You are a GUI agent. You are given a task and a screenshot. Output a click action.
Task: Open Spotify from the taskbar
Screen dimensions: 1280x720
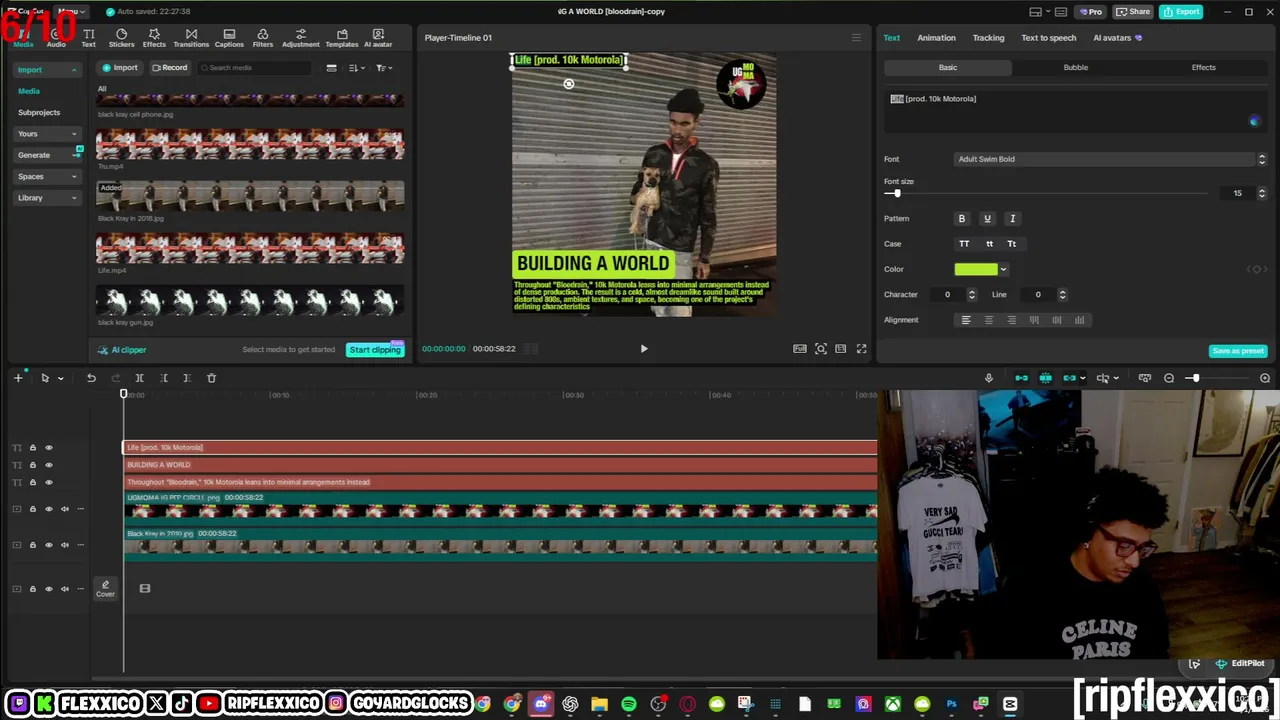click(x=629, y=704)
